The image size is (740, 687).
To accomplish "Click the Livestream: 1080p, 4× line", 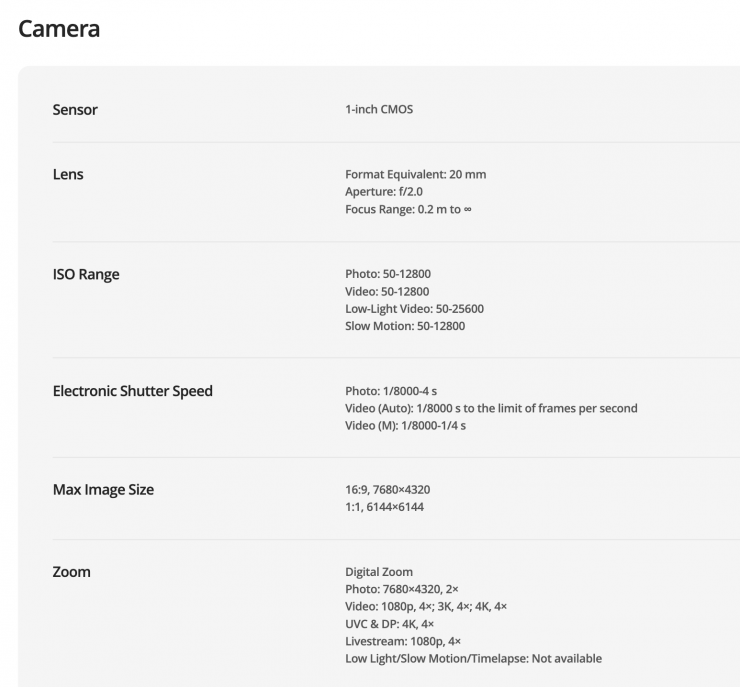I will pos(403,641).
